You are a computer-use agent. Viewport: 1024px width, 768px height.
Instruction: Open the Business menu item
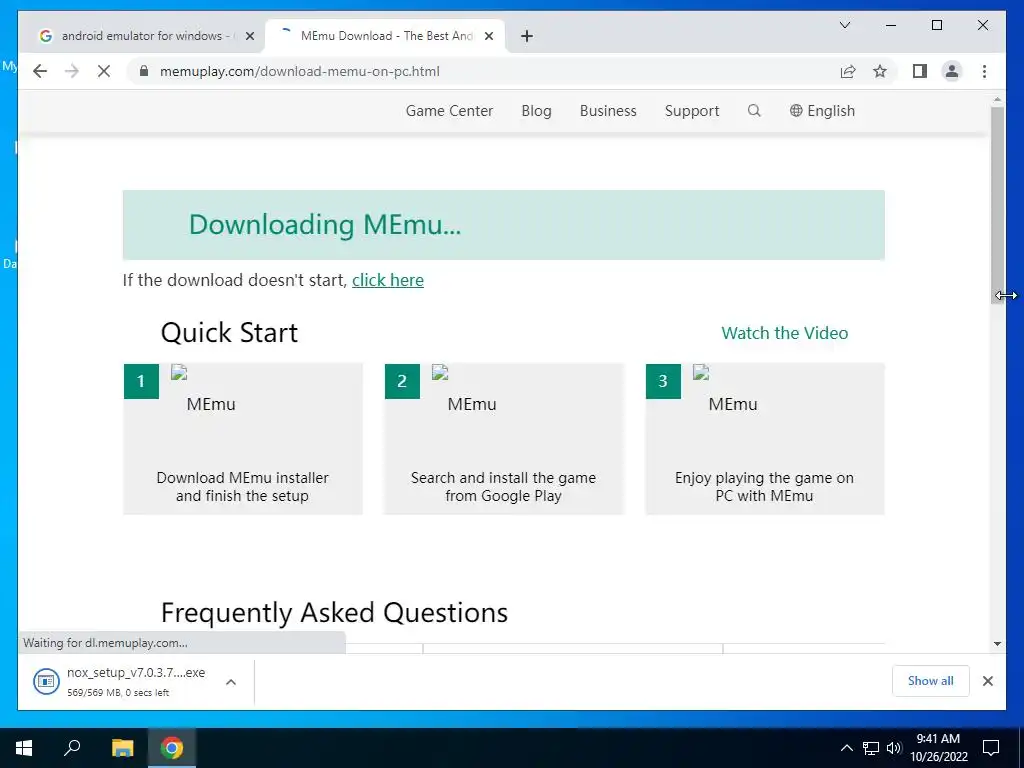(x=608, y=111)
